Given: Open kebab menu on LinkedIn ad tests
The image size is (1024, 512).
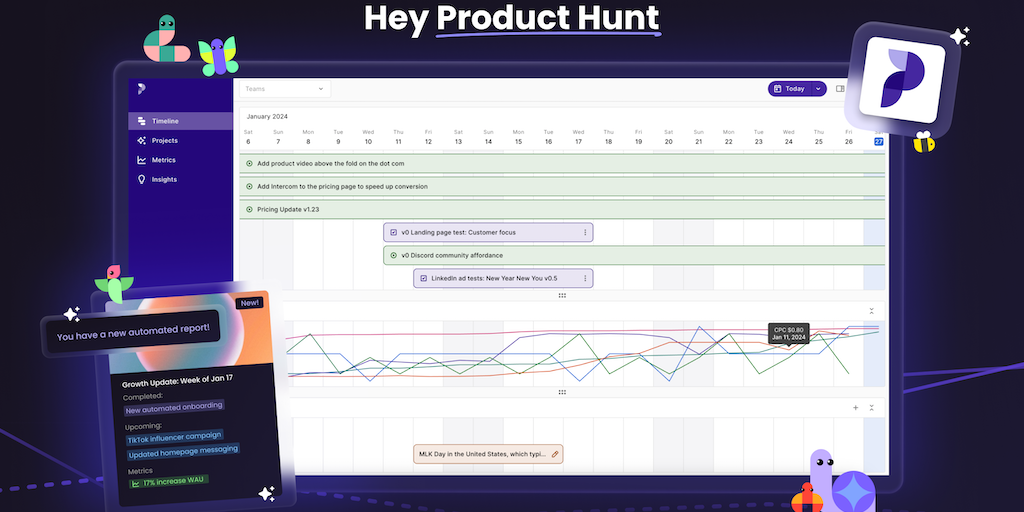Looking at the screenshot, I should click(x=585, y=278).
